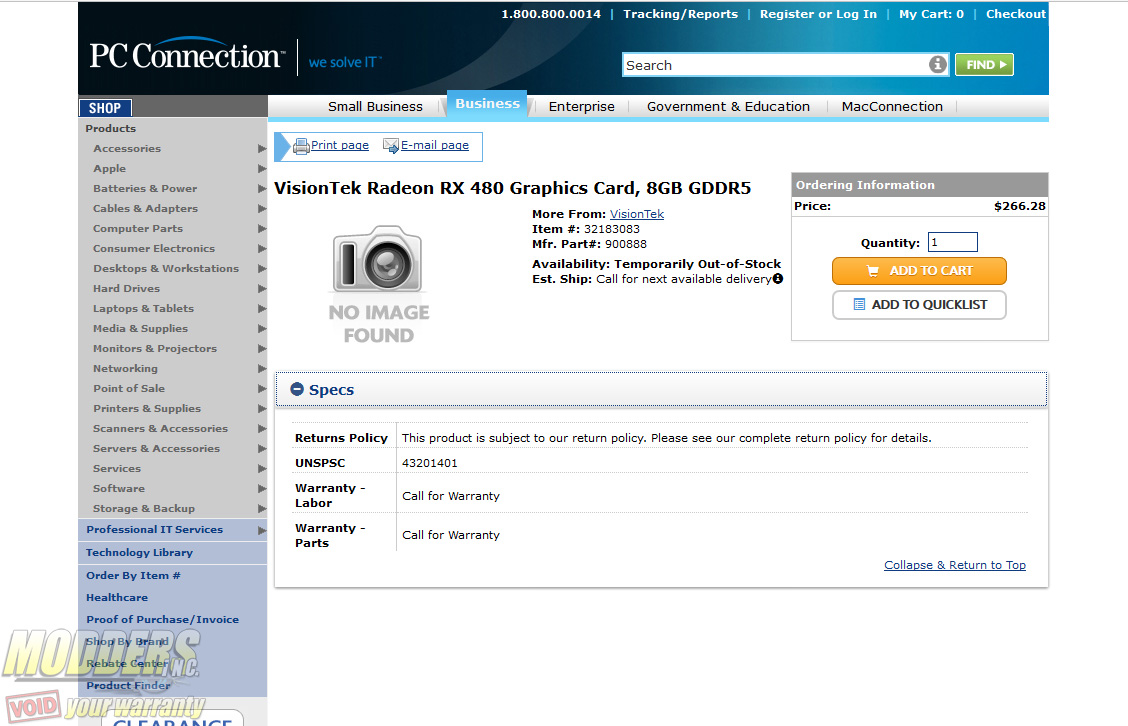
Task: Expand the Apple submenu arrow
Action: (x=262, y=169)
